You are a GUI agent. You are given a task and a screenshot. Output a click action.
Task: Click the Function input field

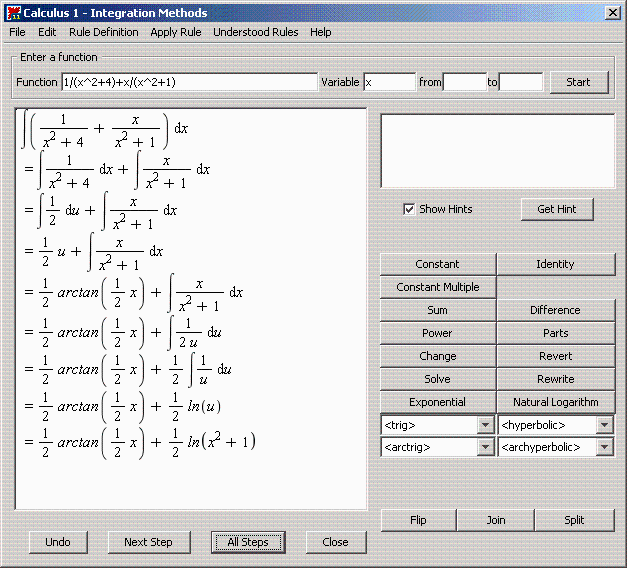point(189,82)
